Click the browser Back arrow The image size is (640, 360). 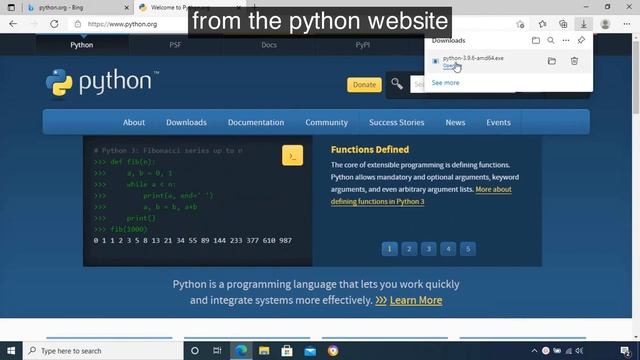(13, 24)
